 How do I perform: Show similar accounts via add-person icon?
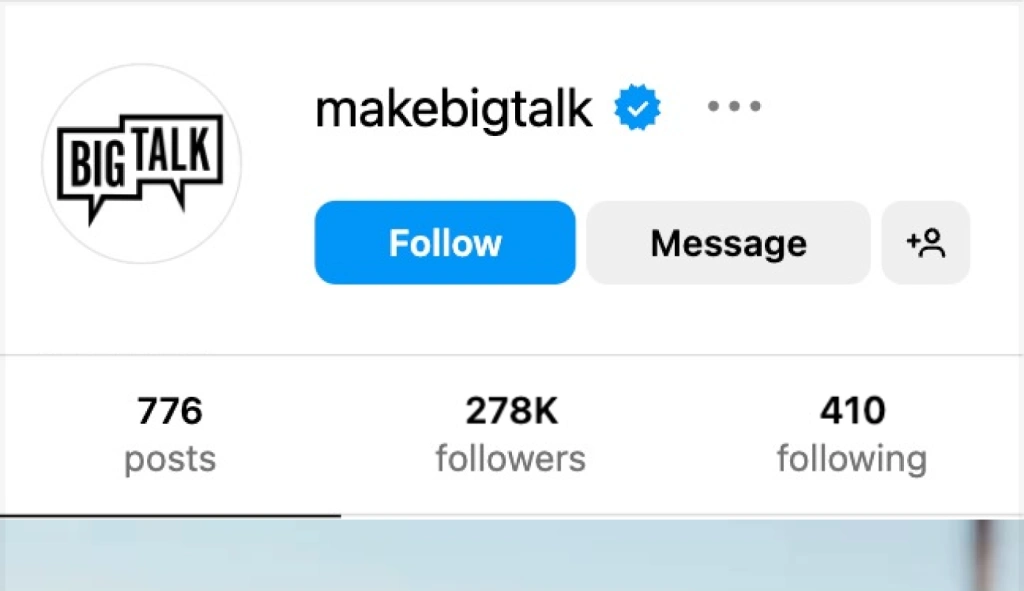click(926, 243)
